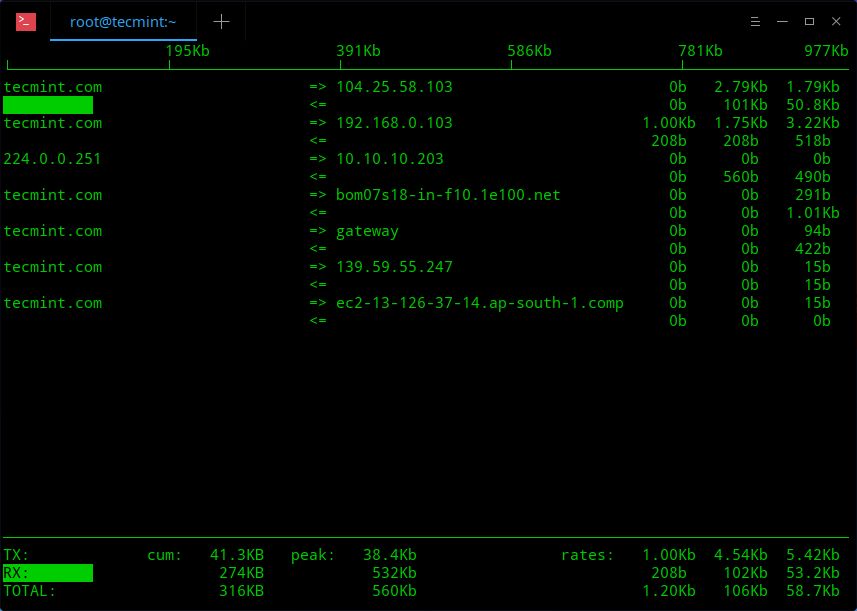857x611 pixels.
Task: Click the 391Kb scale label
Action: (358, 51)
